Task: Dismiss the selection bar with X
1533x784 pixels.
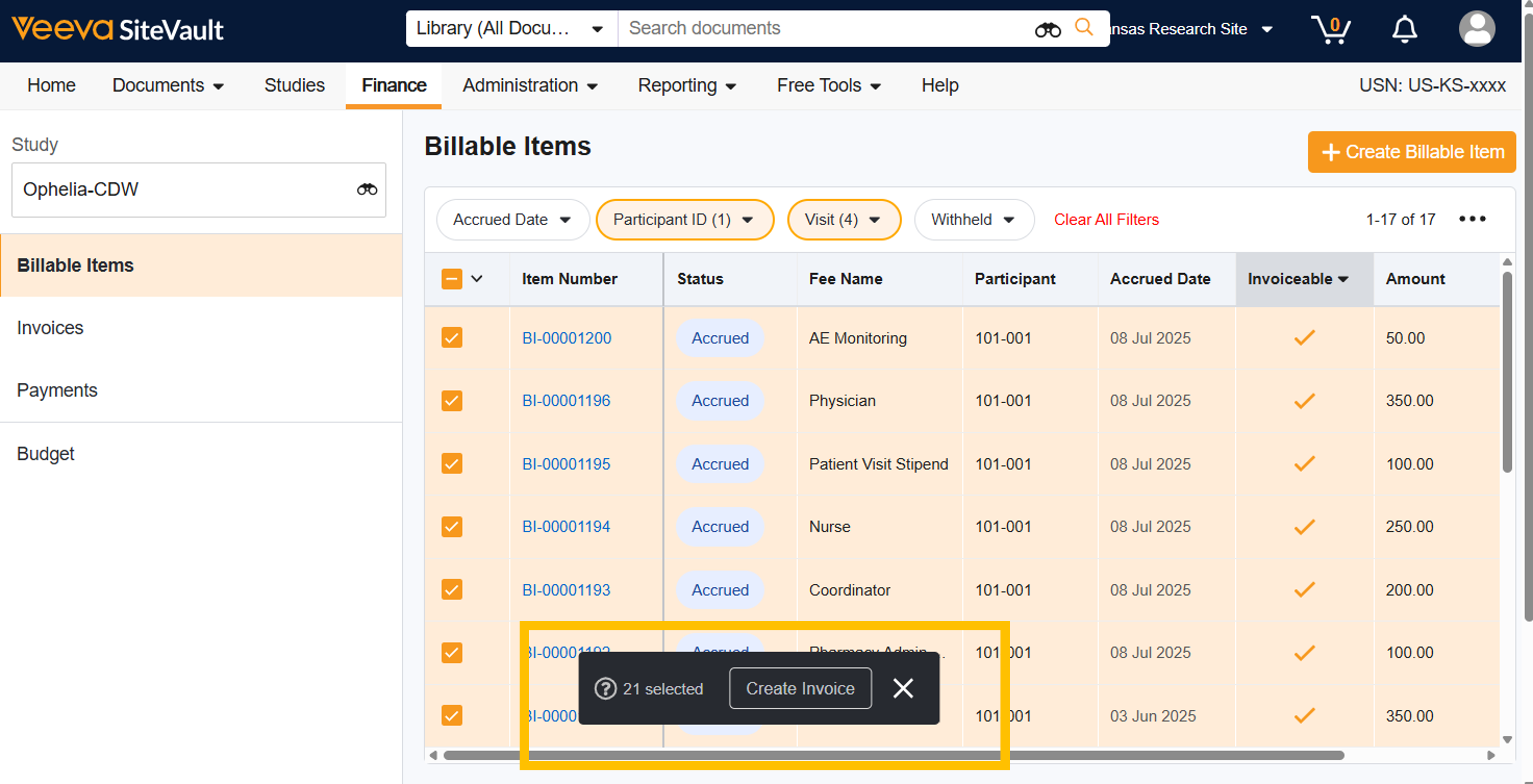Action: [903, 688]
